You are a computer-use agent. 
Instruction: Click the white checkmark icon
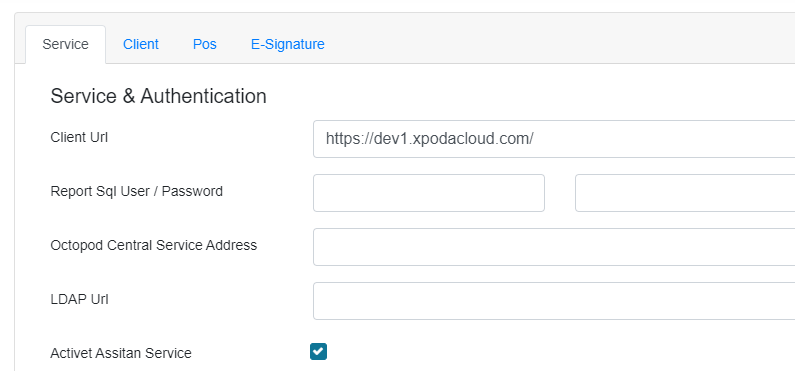(x=318, y=351)
